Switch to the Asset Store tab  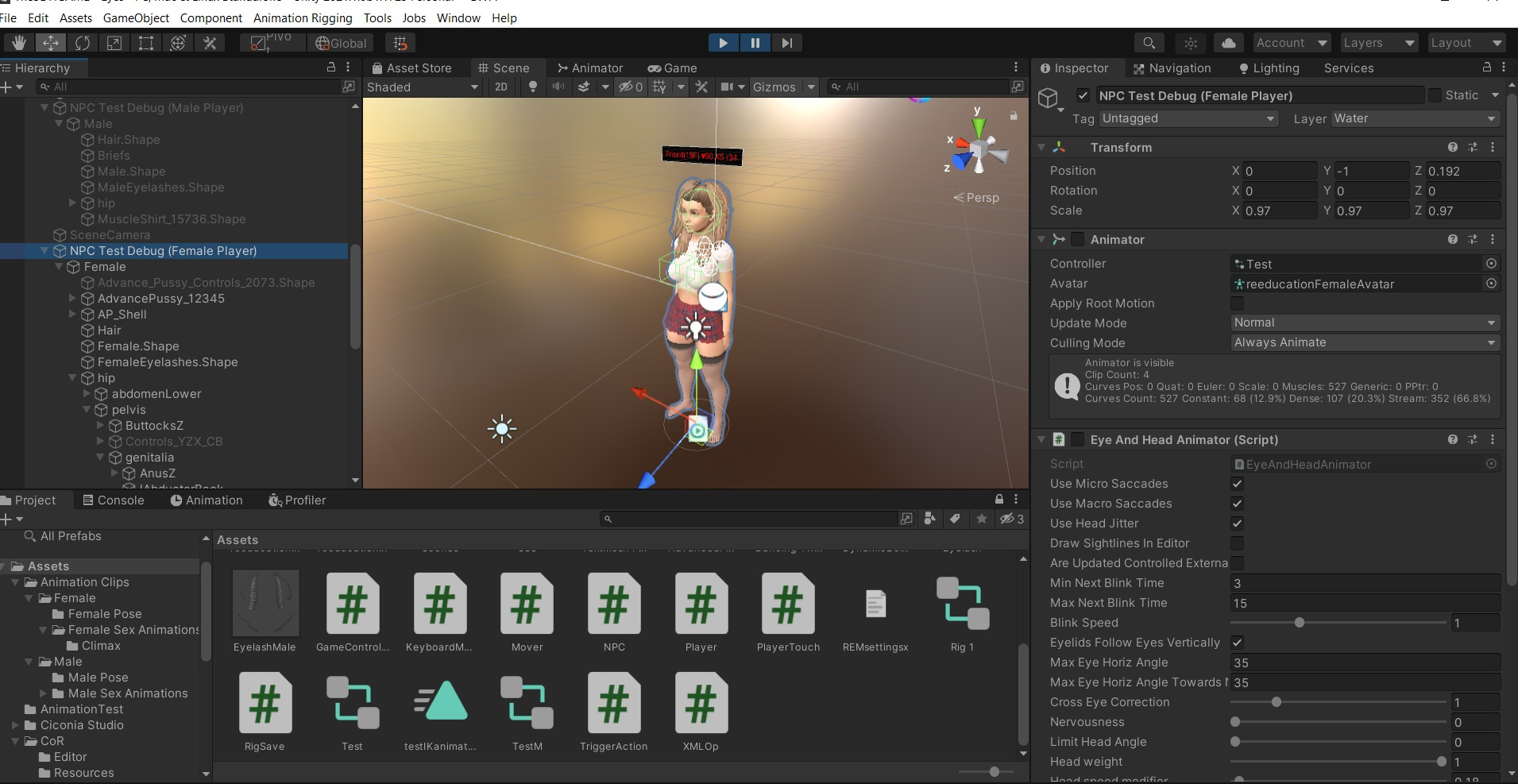click(412, 68)
